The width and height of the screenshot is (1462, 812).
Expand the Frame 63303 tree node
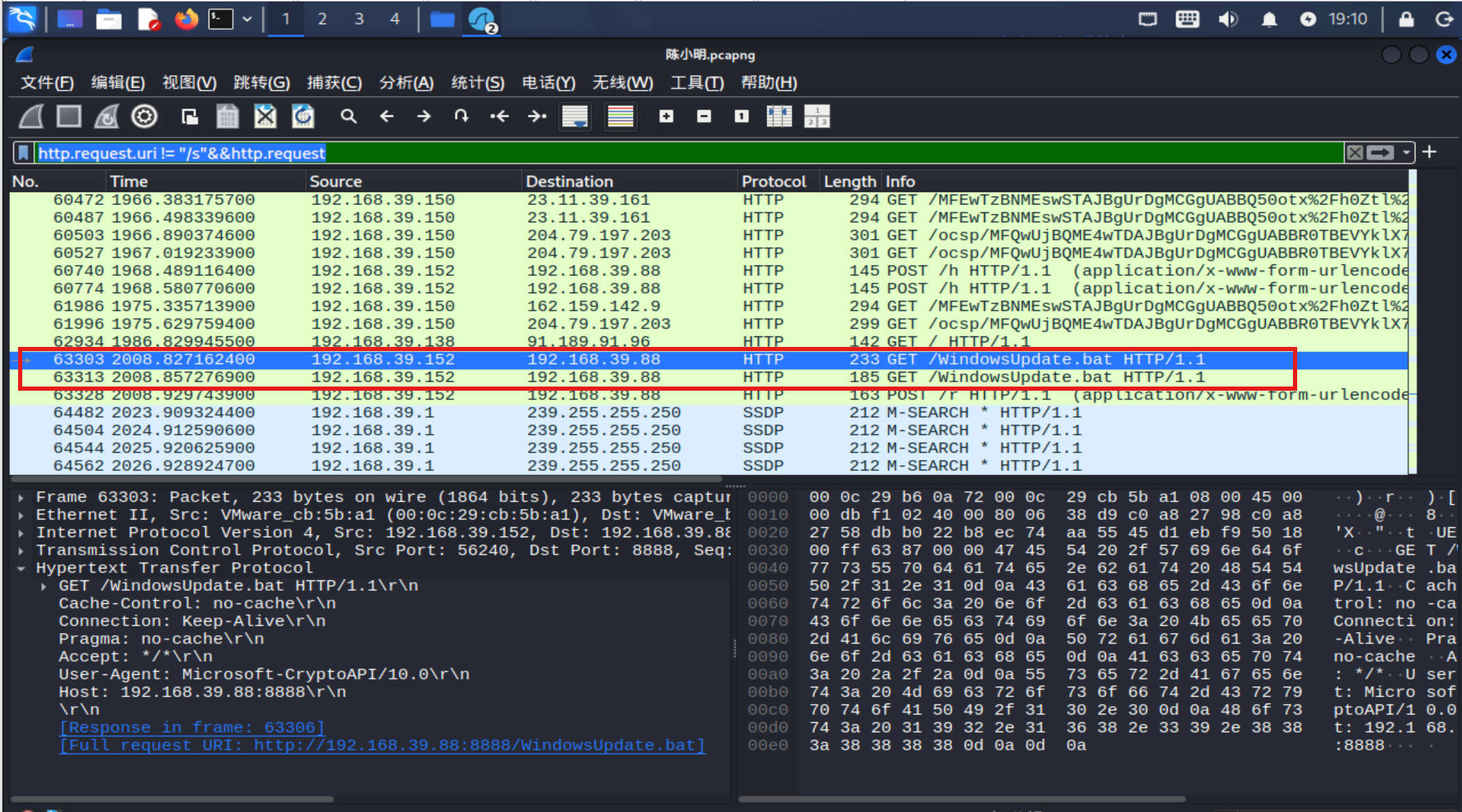tap(21, 498)
